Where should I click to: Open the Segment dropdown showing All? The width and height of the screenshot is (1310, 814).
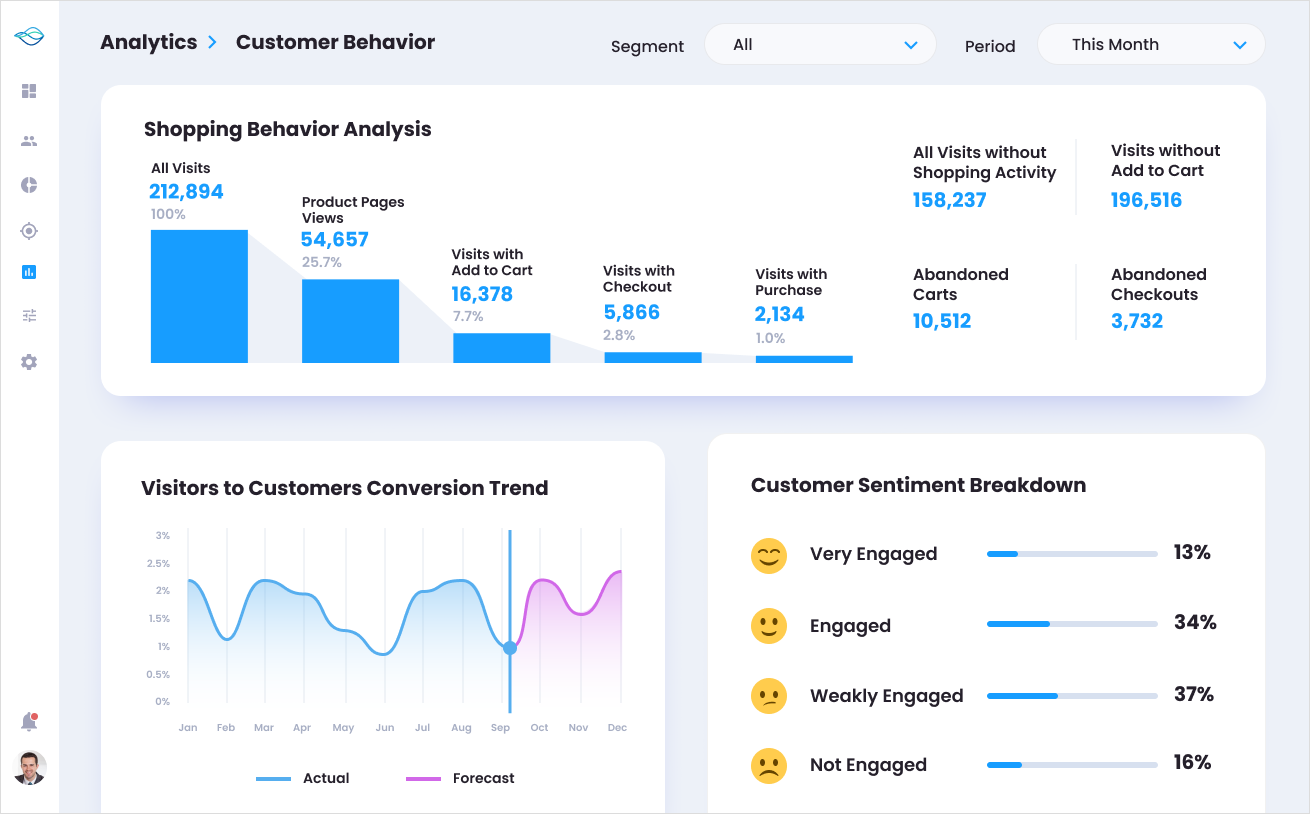coord(820,44)
